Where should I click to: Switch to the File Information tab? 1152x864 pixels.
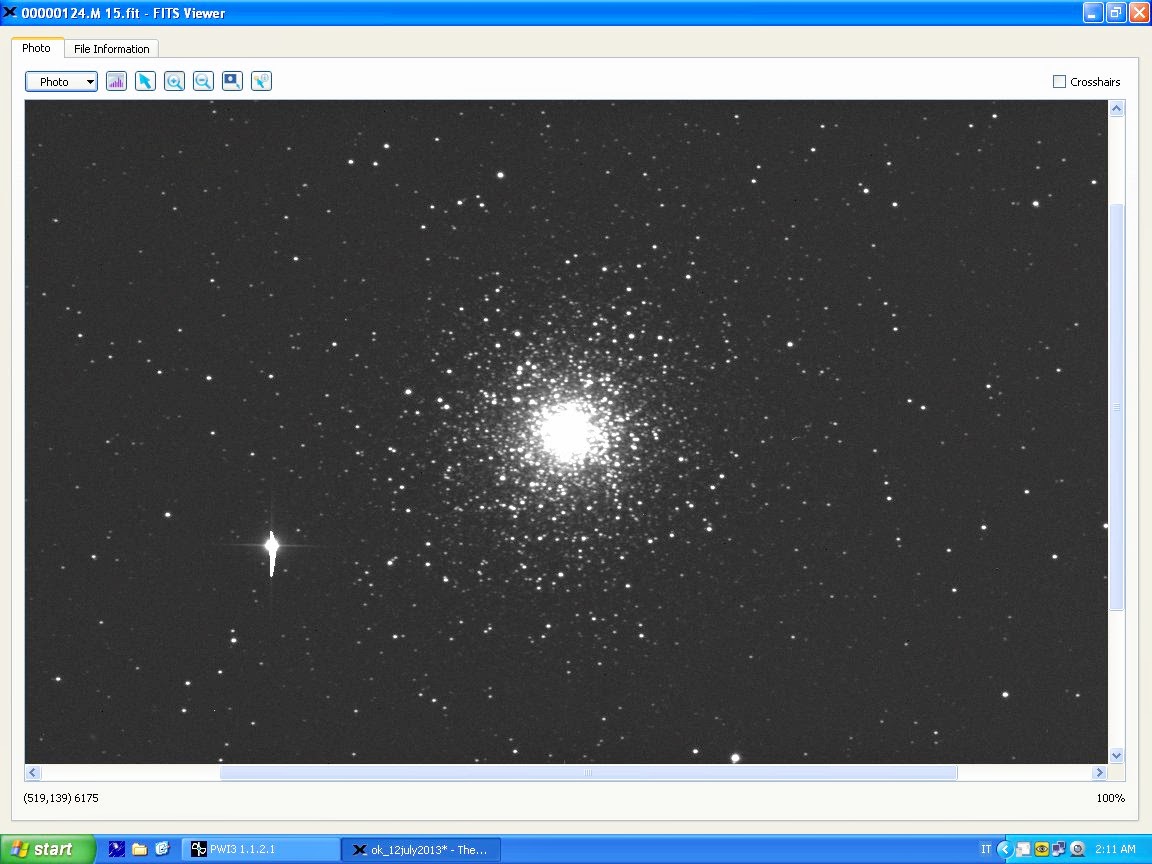click(x=111, y=49)
